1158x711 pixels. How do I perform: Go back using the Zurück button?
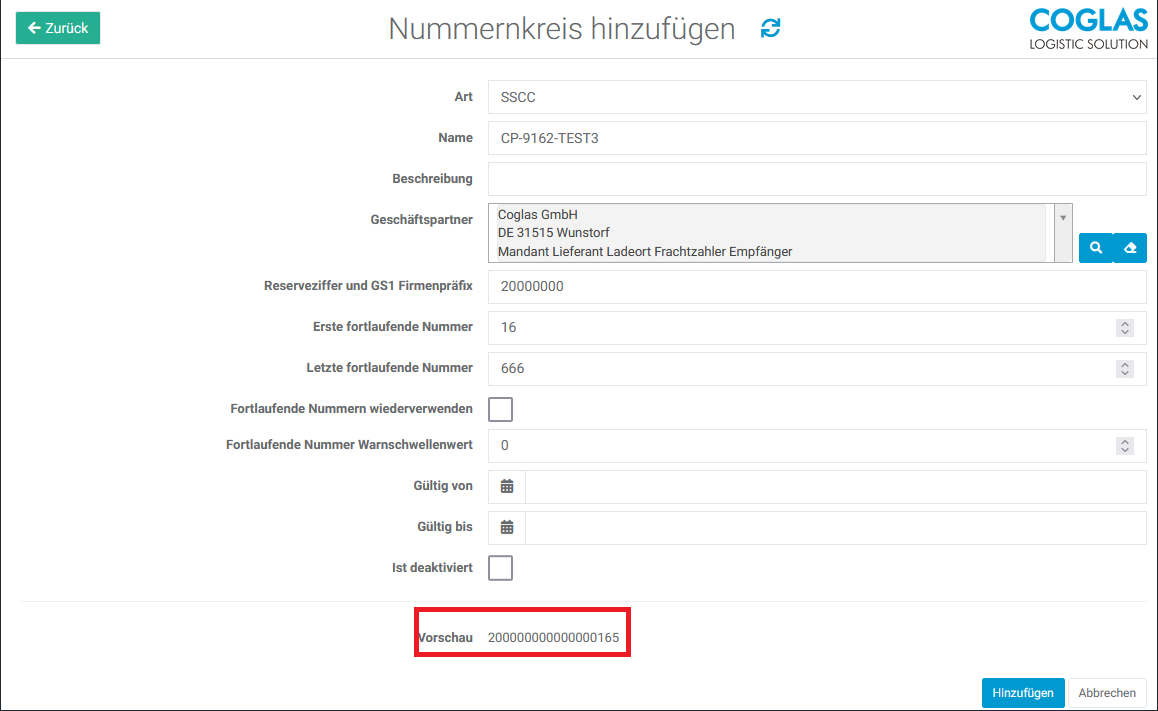coord(58,28)
